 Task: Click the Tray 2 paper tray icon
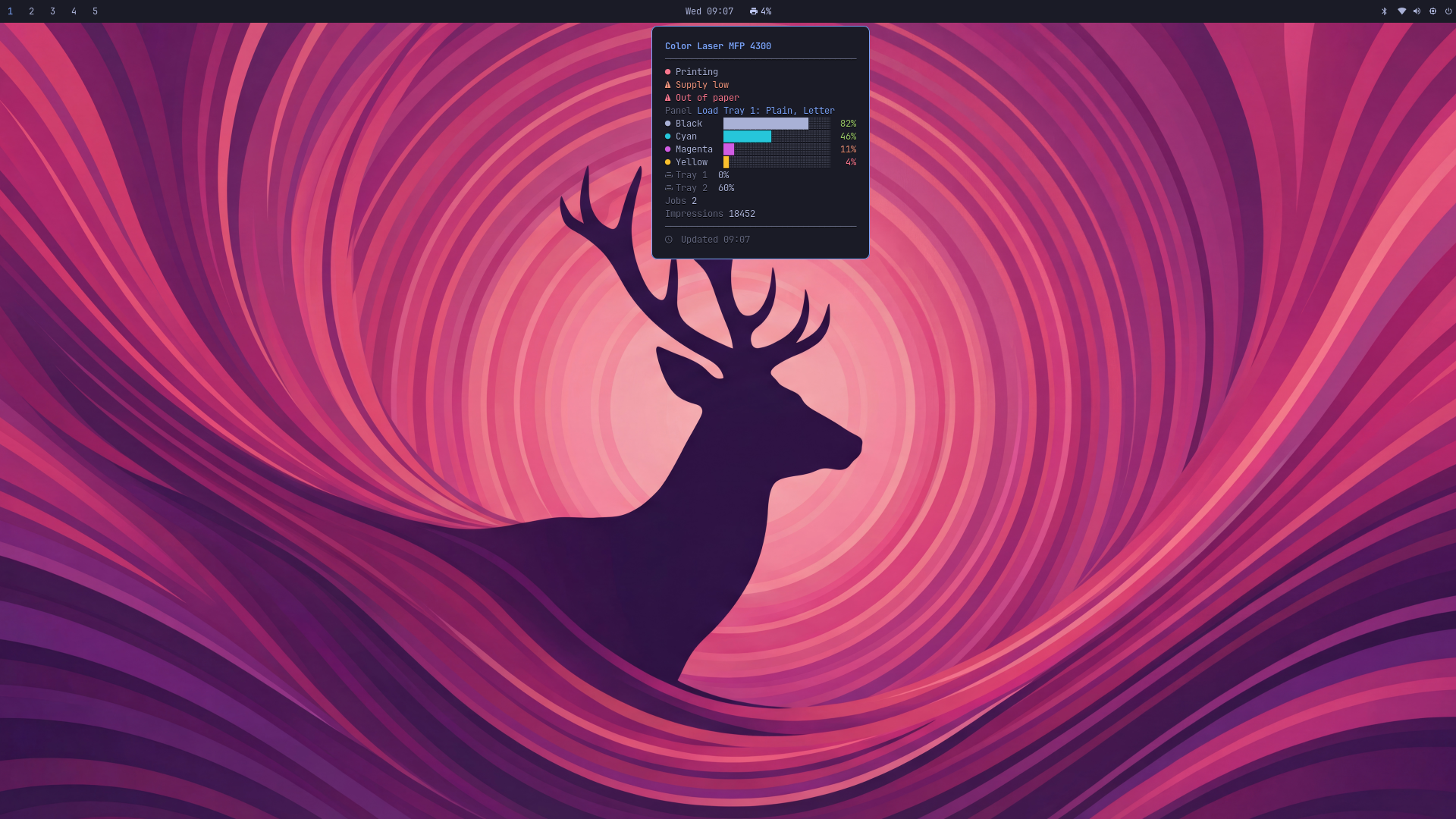tap(669, 188)
